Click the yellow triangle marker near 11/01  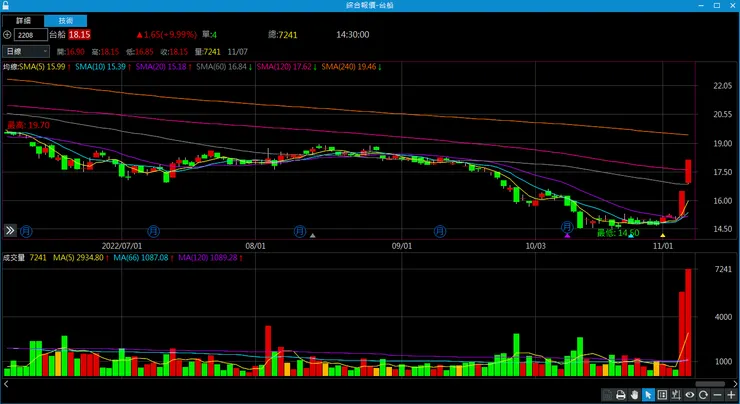pyautogui.click(x=663, y=235)
